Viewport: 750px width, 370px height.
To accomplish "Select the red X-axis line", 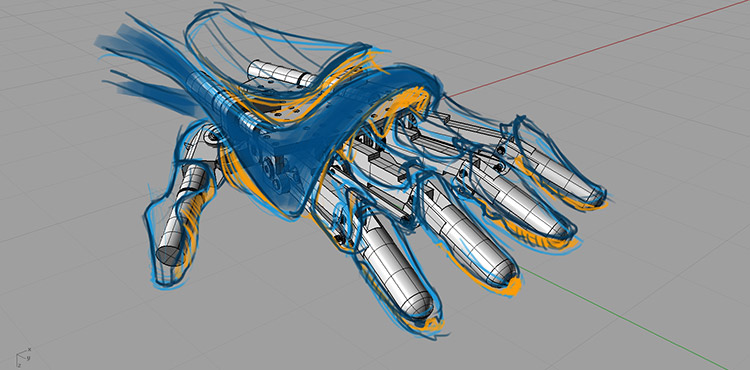I will click(x=598, y=47).
